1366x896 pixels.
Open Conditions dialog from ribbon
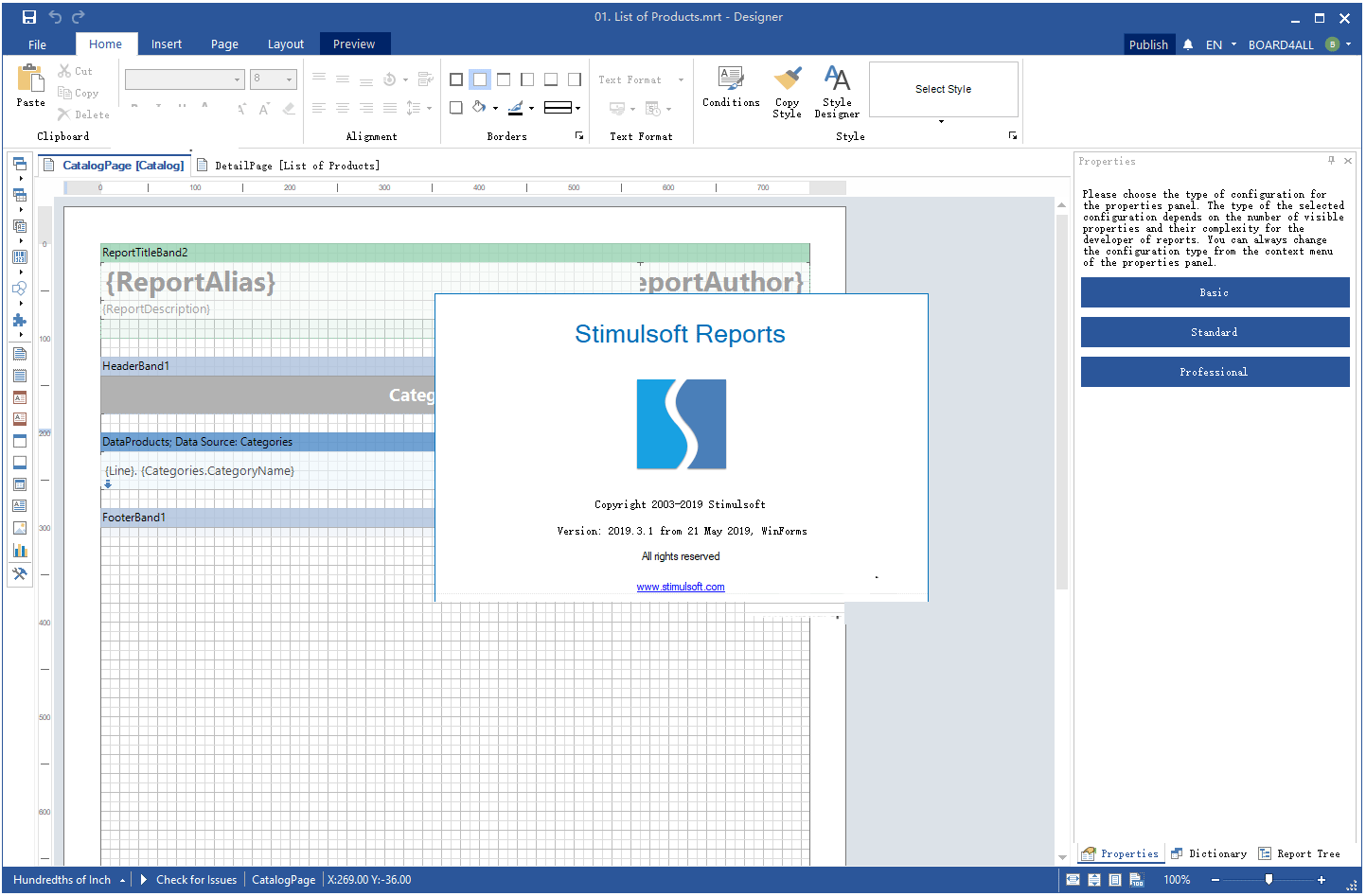731,86
